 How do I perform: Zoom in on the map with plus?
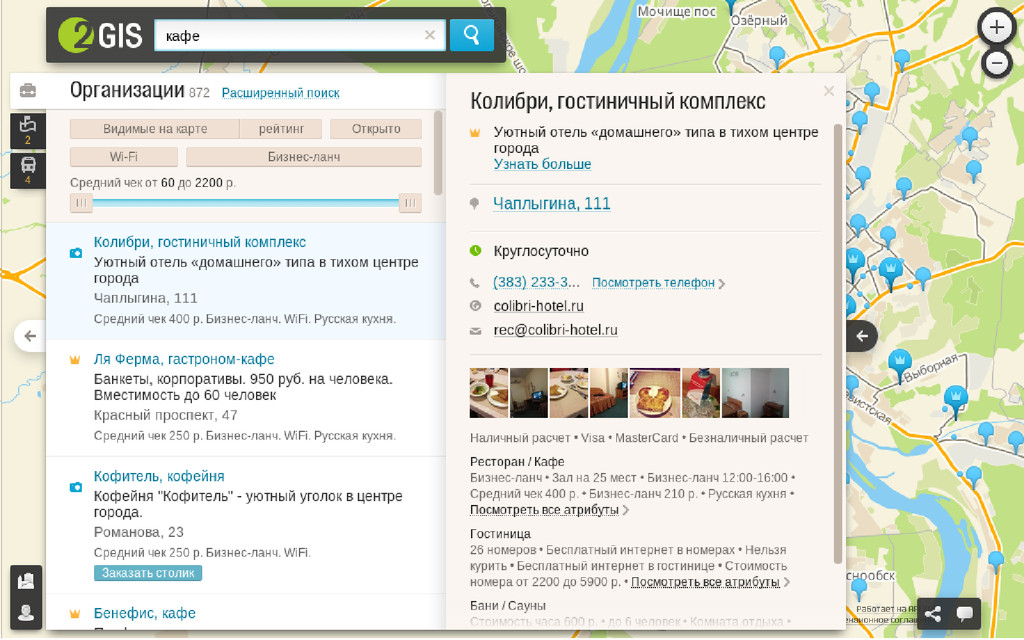[x=997, y=27]
